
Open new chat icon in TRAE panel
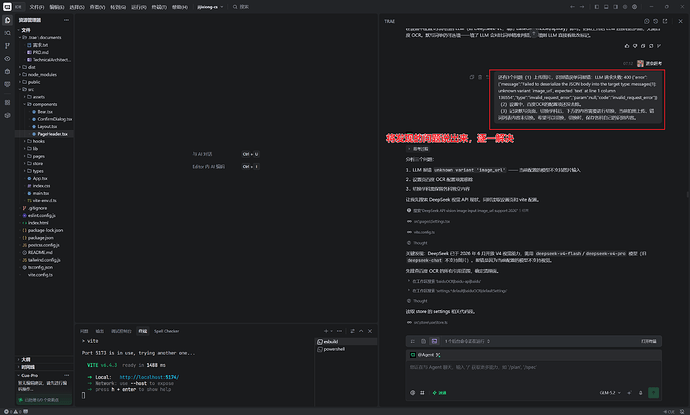pos(646,21)
